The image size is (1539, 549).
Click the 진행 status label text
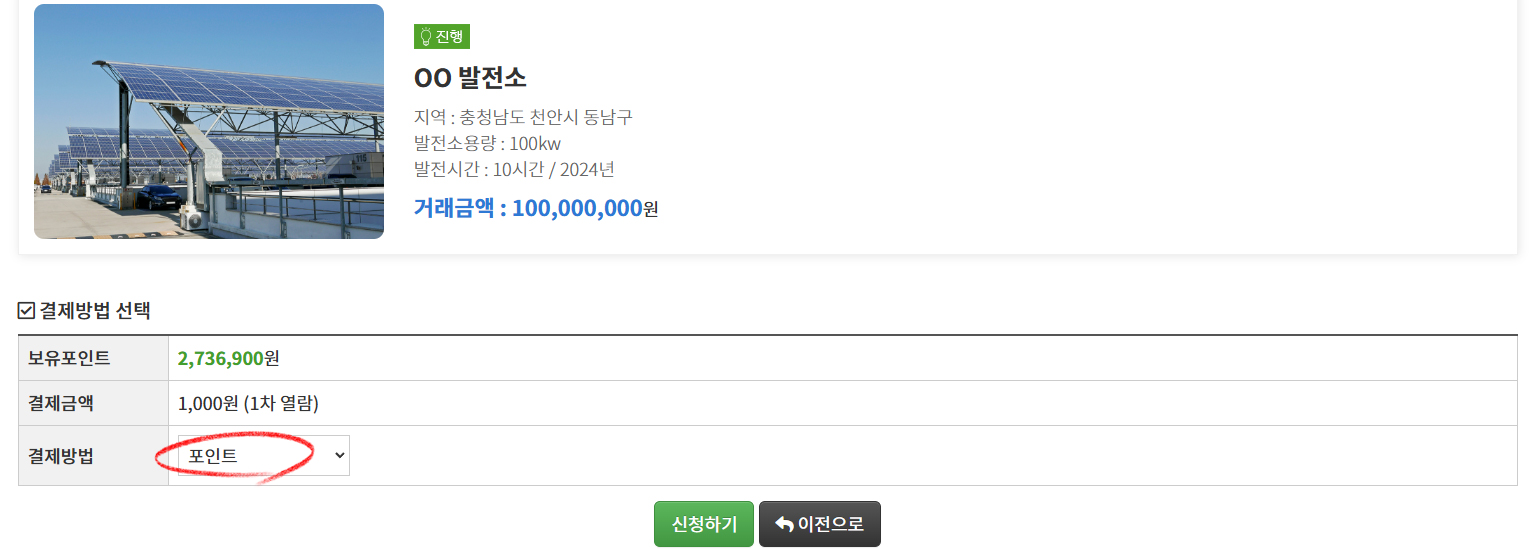449,37
